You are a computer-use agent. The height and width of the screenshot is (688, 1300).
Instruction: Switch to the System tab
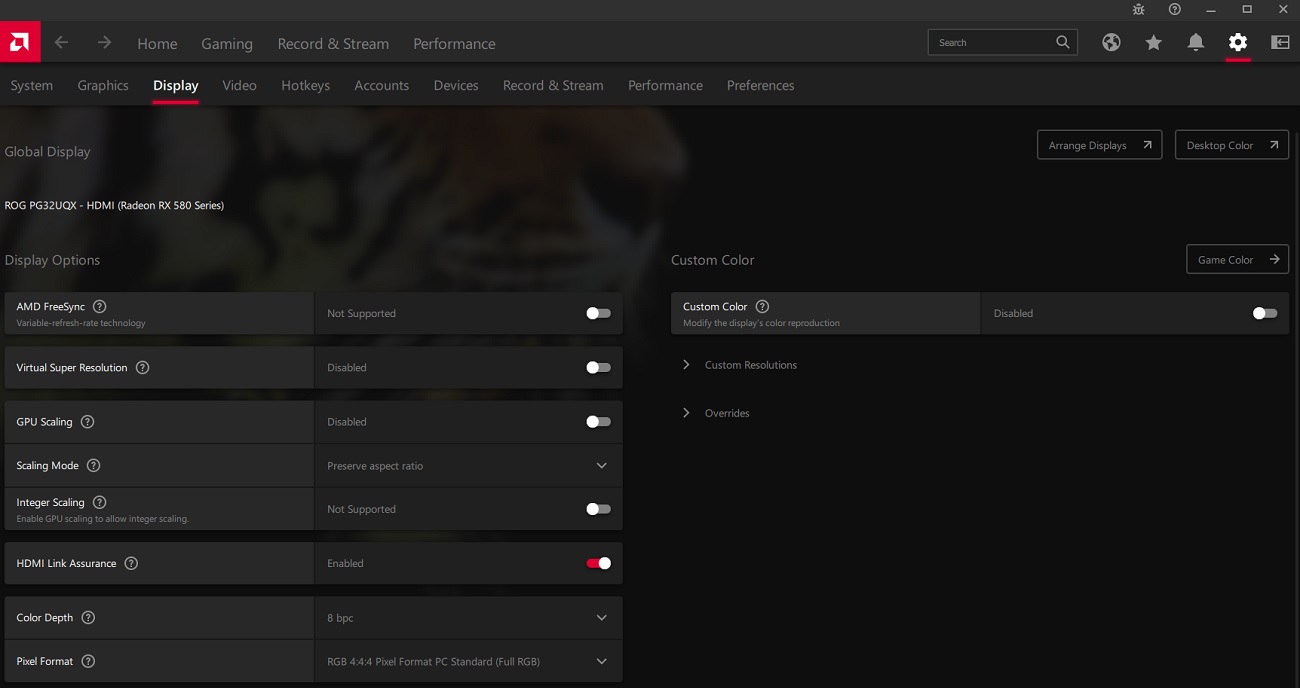32,85
